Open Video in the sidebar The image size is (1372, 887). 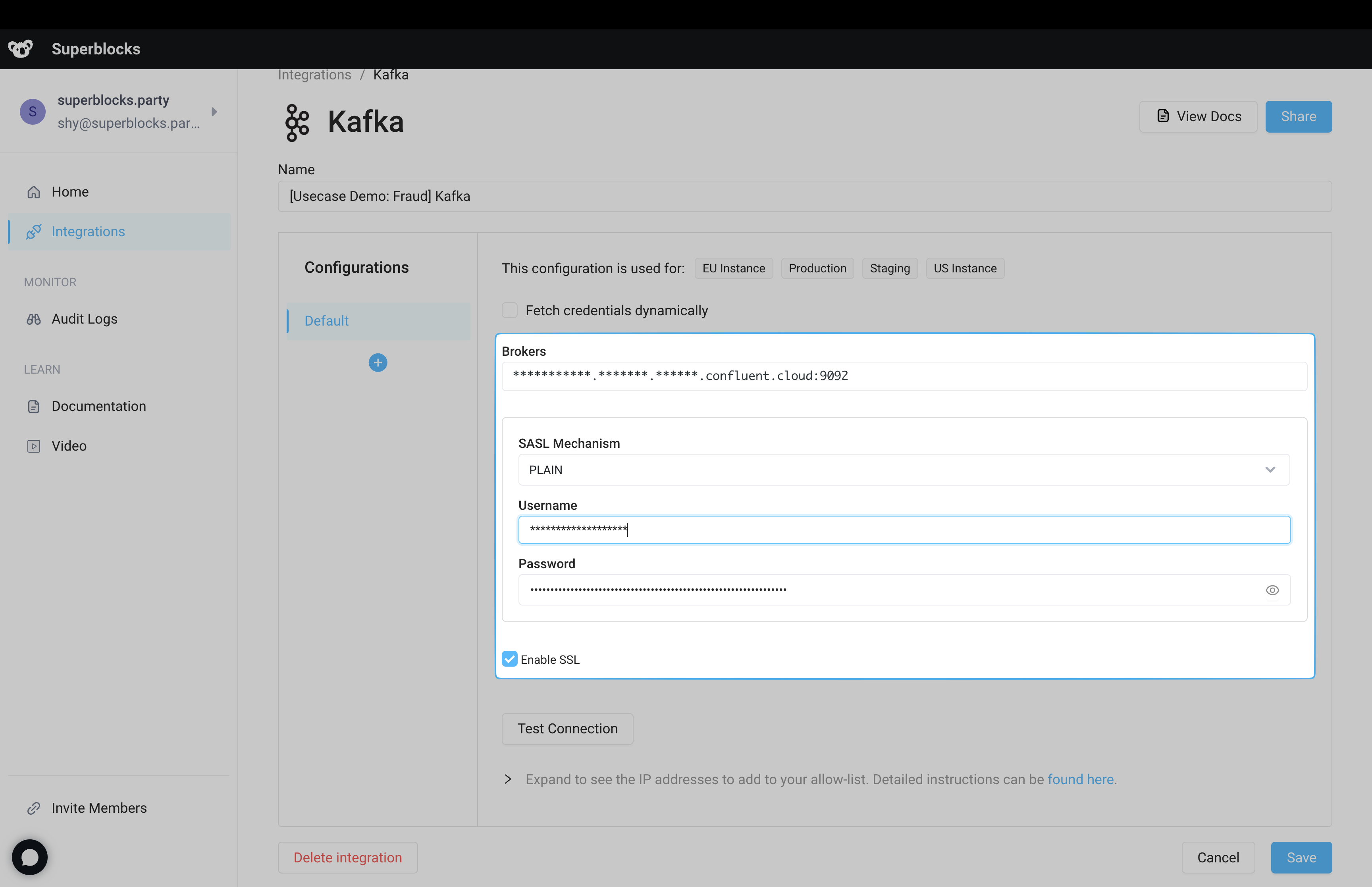[x=119, y=446]
